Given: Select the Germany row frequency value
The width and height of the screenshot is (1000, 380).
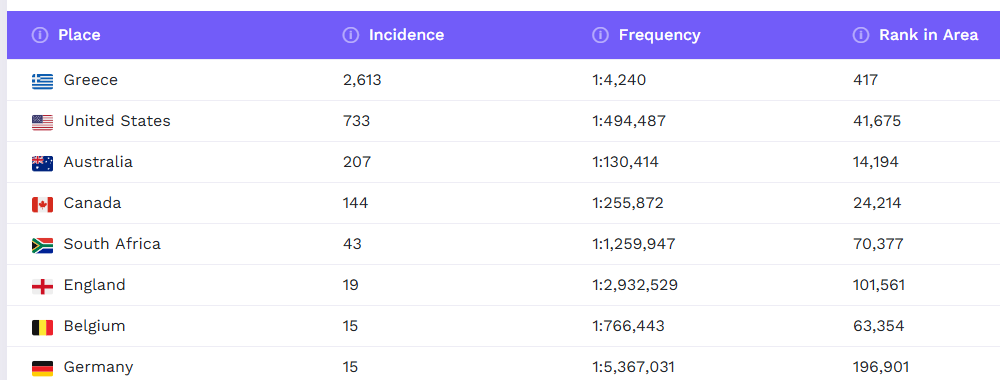Looking at the screenshot, I should click(633, 367).
